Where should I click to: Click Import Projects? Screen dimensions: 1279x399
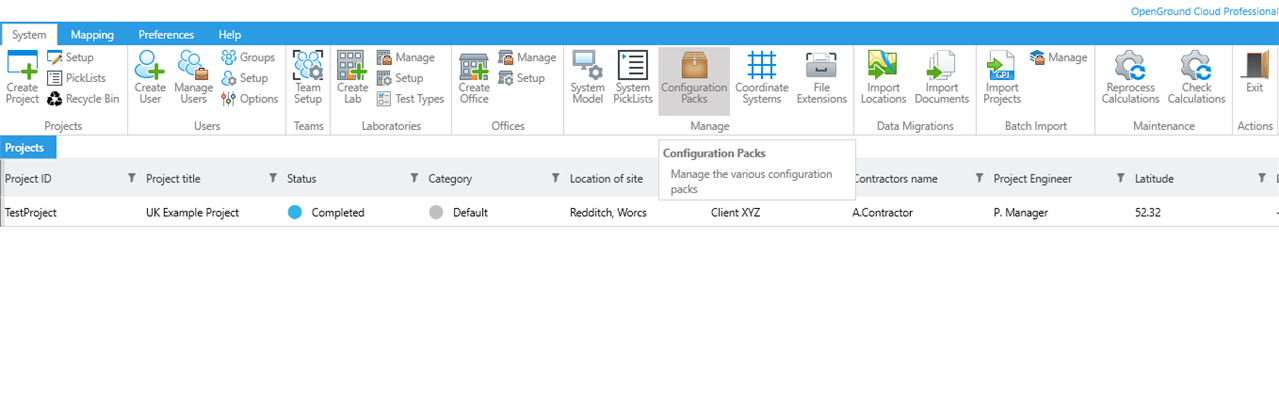click(x=1002, y=77)
